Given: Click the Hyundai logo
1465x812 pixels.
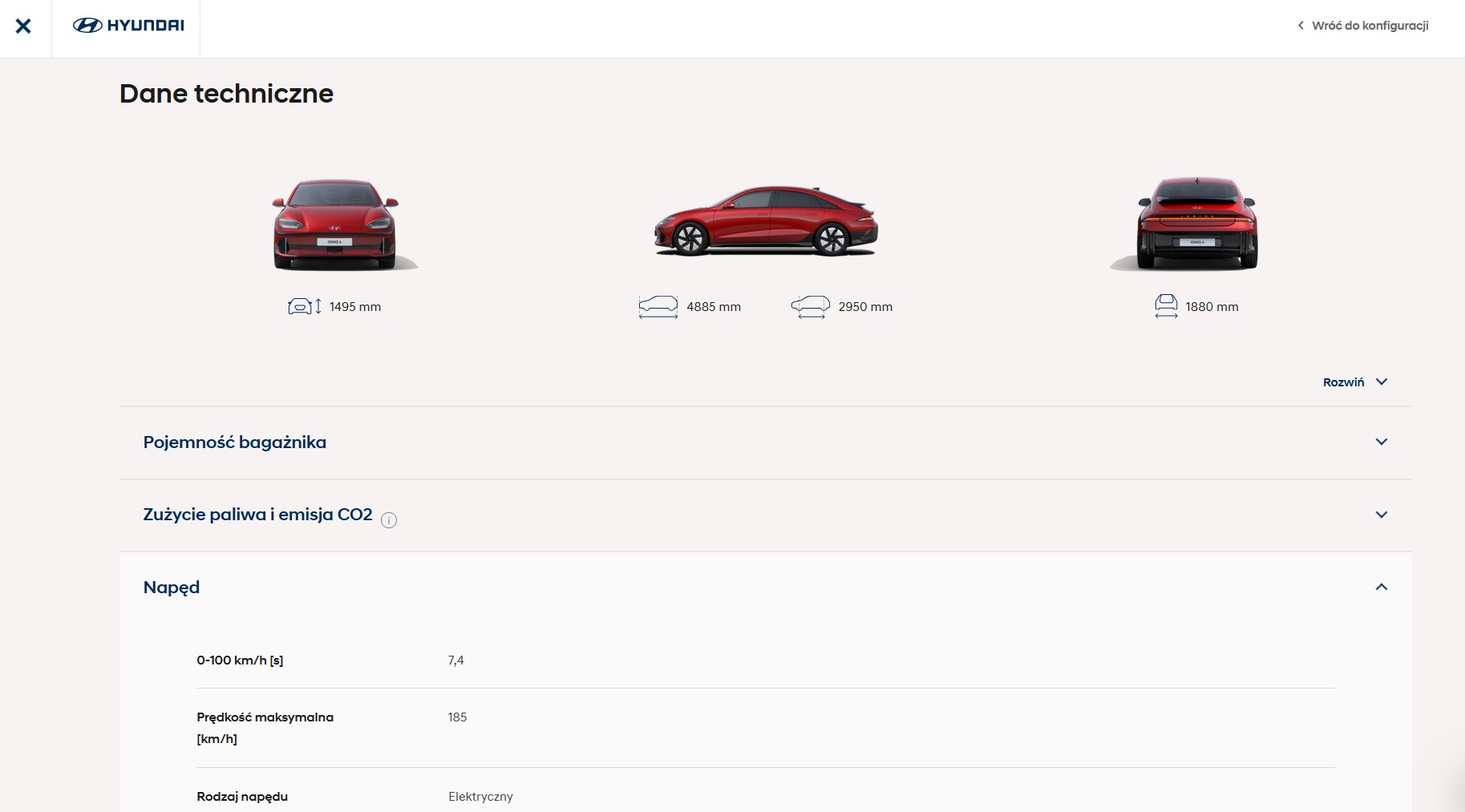Looking at the screenshot, I should (128, 26).
